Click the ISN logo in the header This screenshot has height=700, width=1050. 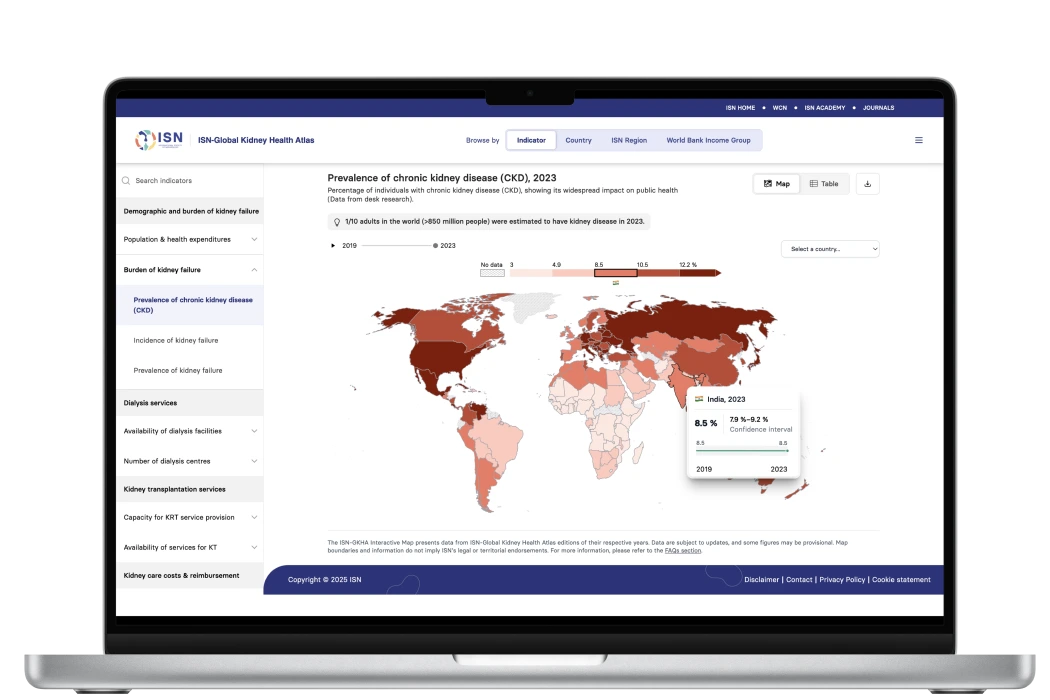160,140
